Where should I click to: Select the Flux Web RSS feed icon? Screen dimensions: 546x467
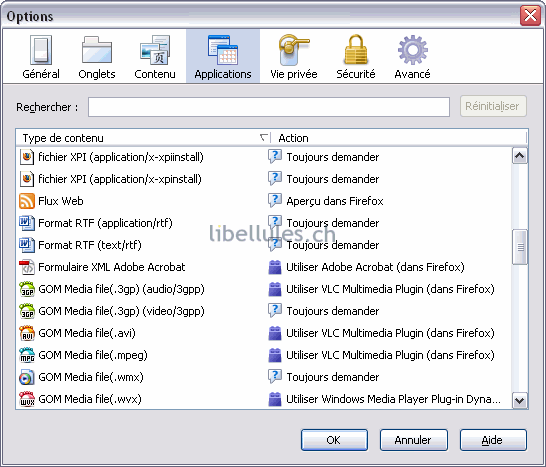click(x=27, y=201)
